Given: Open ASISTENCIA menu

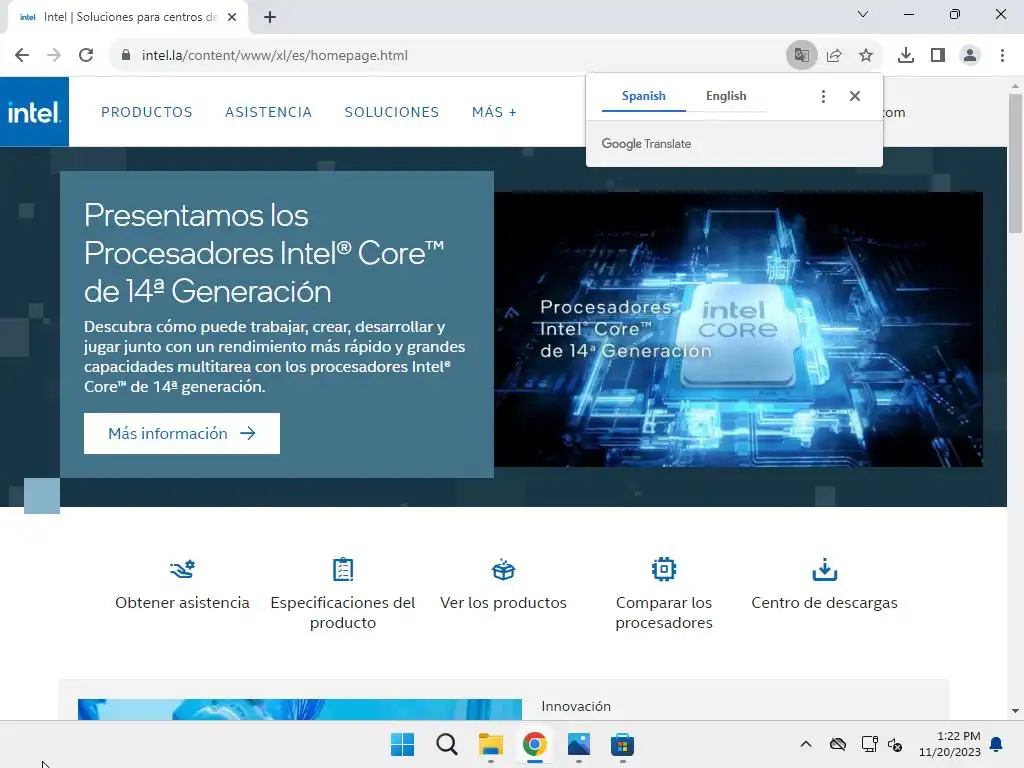Looking at the screenshot, I should click(x=268, y=112).
